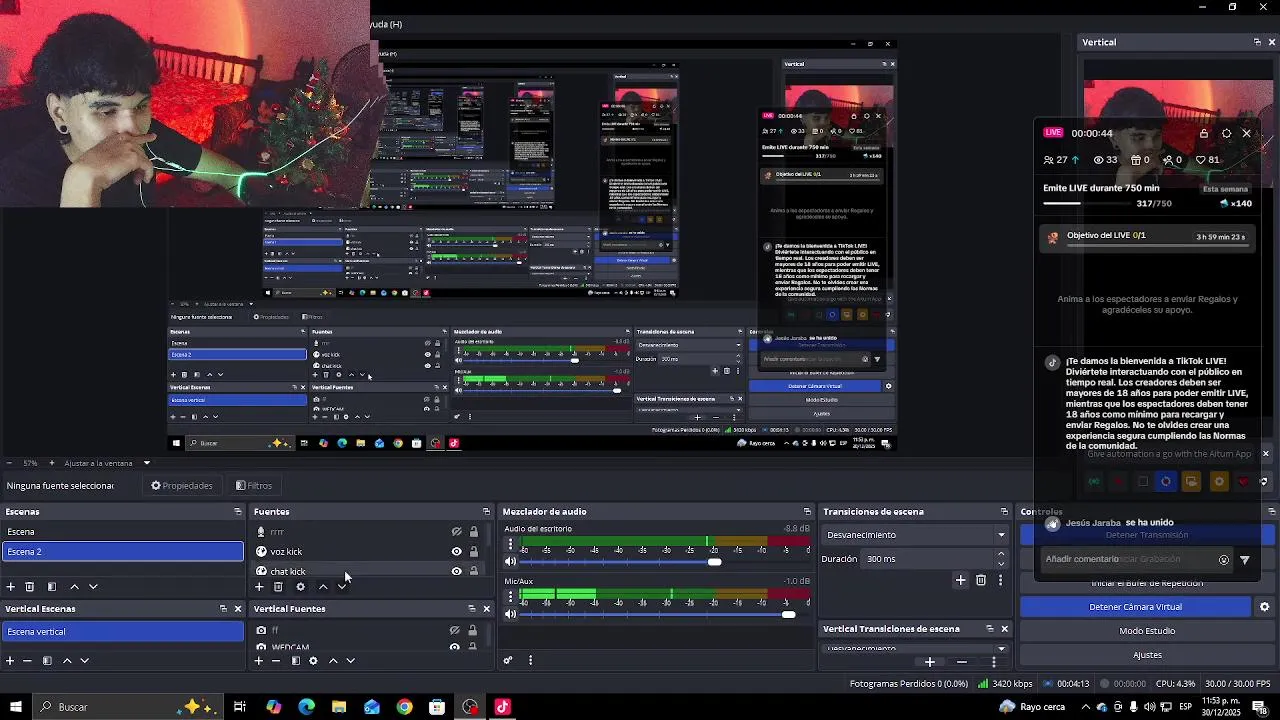Open comment filter arrow in TikTok overlay
1280x720 pixels.
(x=1245, y=560)
